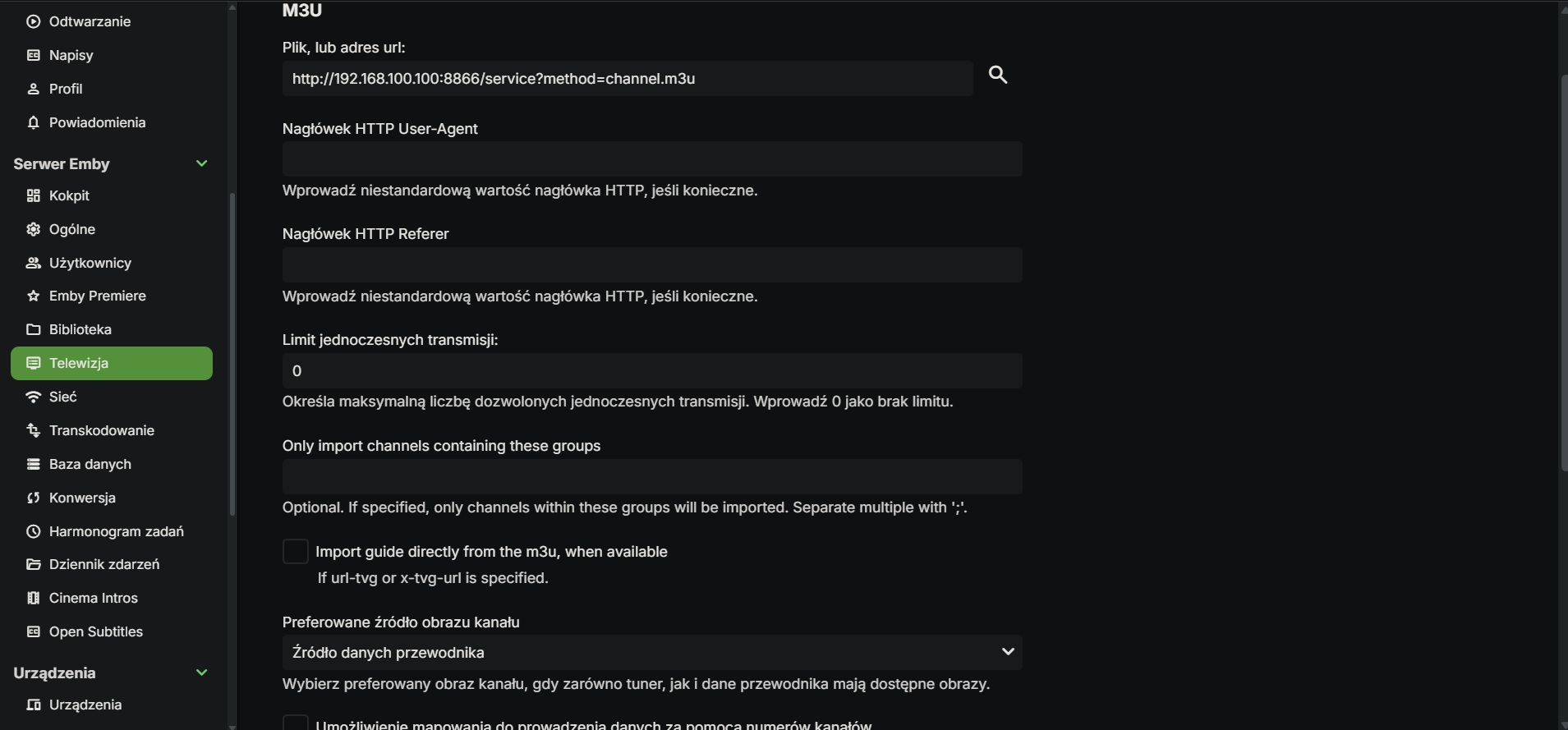Collapse the Urządzenia section chevron

tap(201, 673)
